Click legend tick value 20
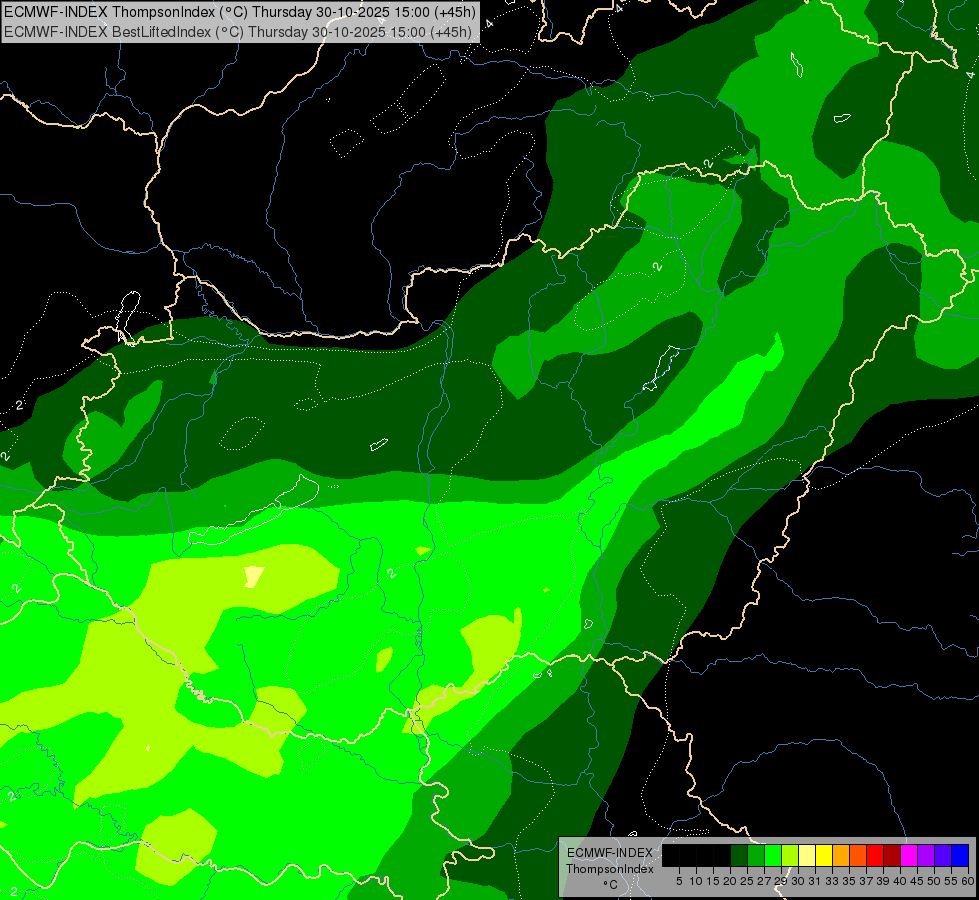 pos(730,881)
